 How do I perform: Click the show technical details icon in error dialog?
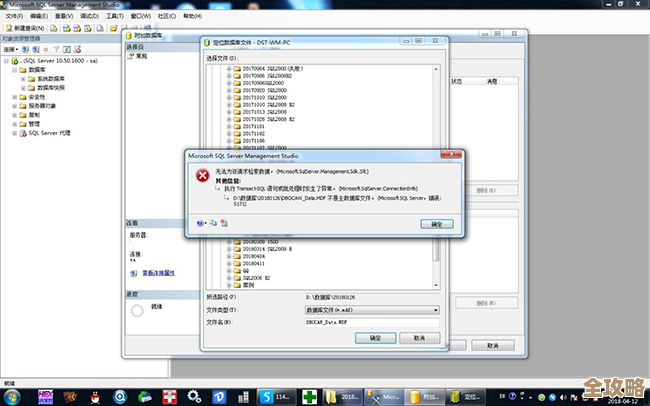pos(223,223)
